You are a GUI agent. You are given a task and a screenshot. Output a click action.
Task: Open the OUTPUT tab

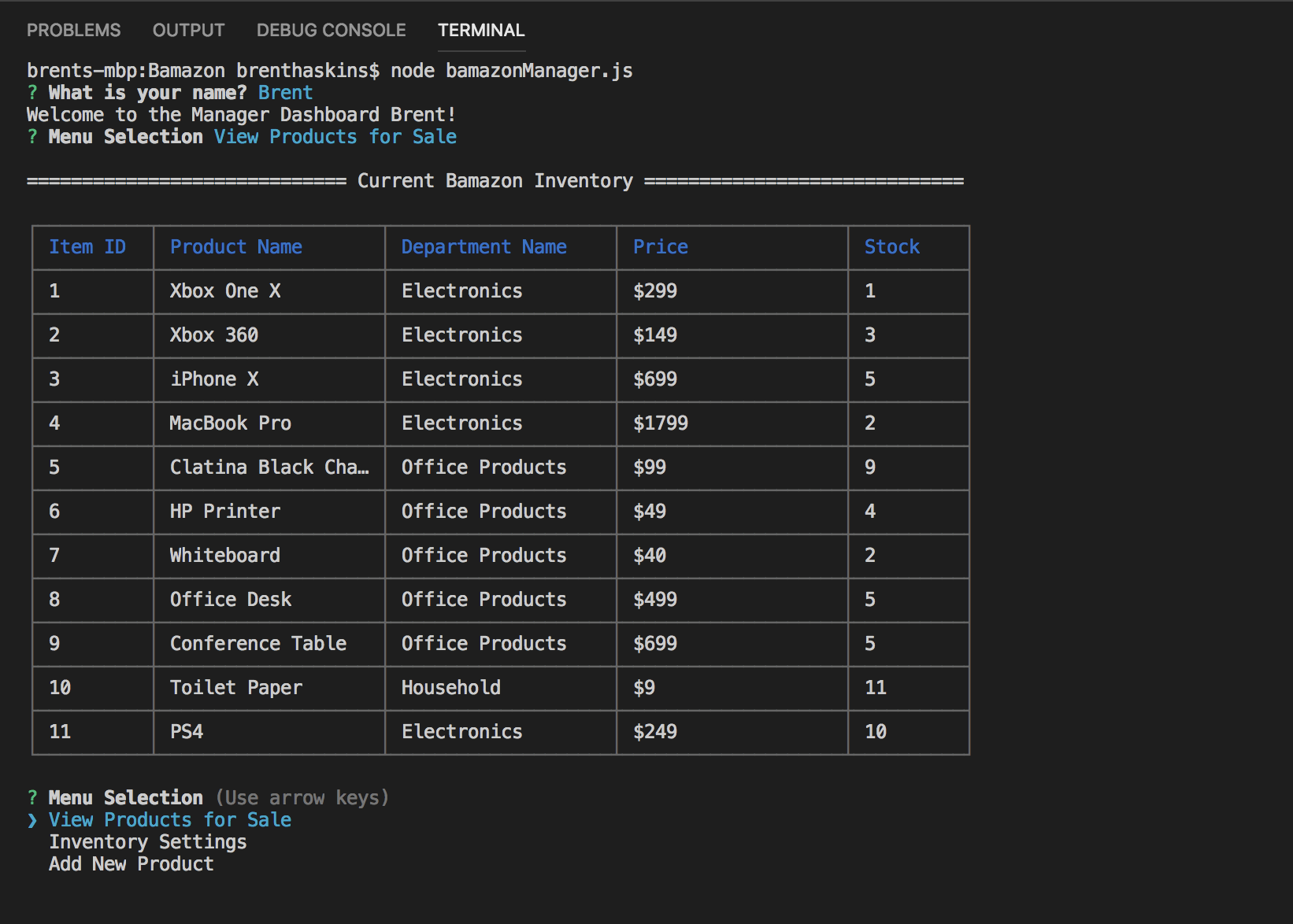click(188, 30)
